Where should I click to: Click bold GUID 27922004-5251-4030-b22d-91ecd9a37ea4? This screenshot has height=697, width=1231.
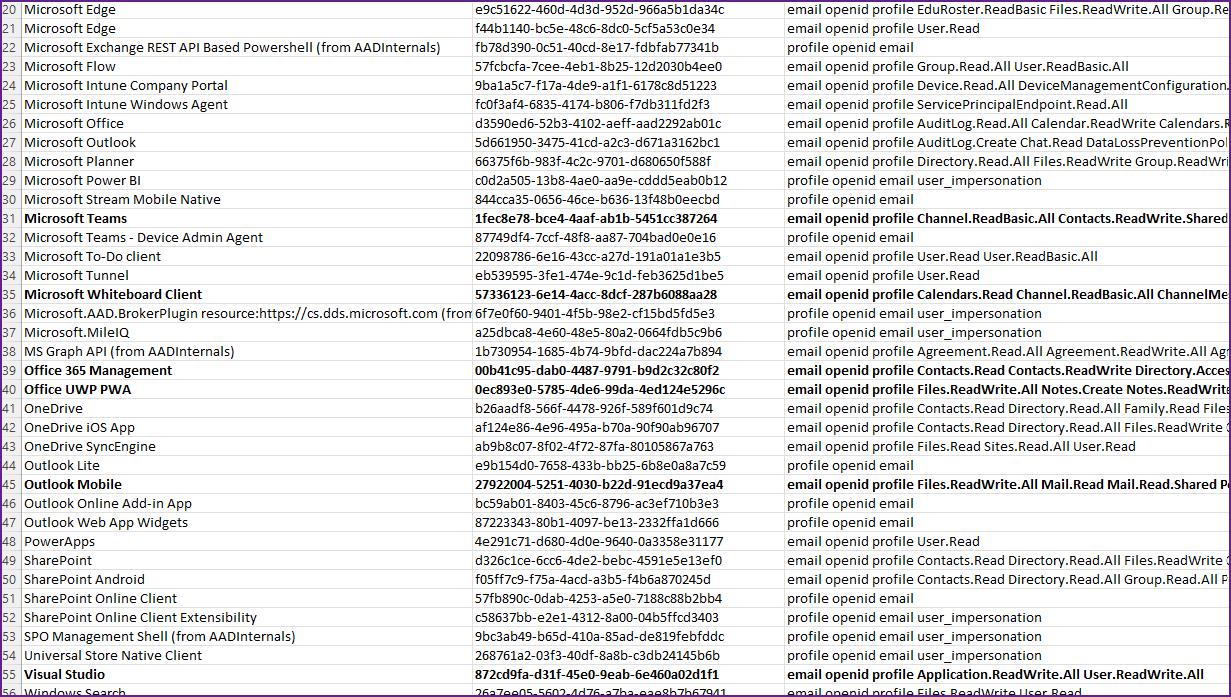[628, 485]
